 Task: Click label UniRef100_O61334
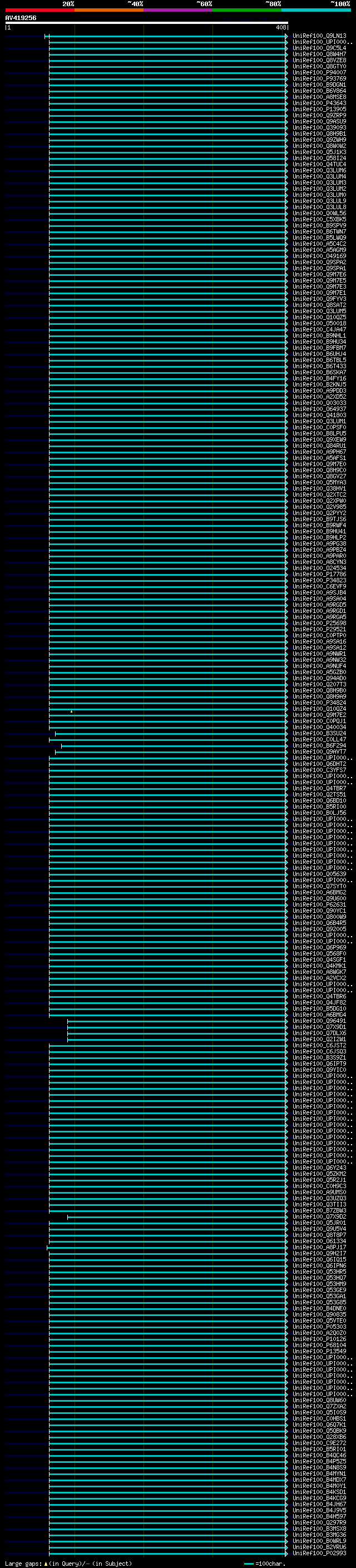319,1241
